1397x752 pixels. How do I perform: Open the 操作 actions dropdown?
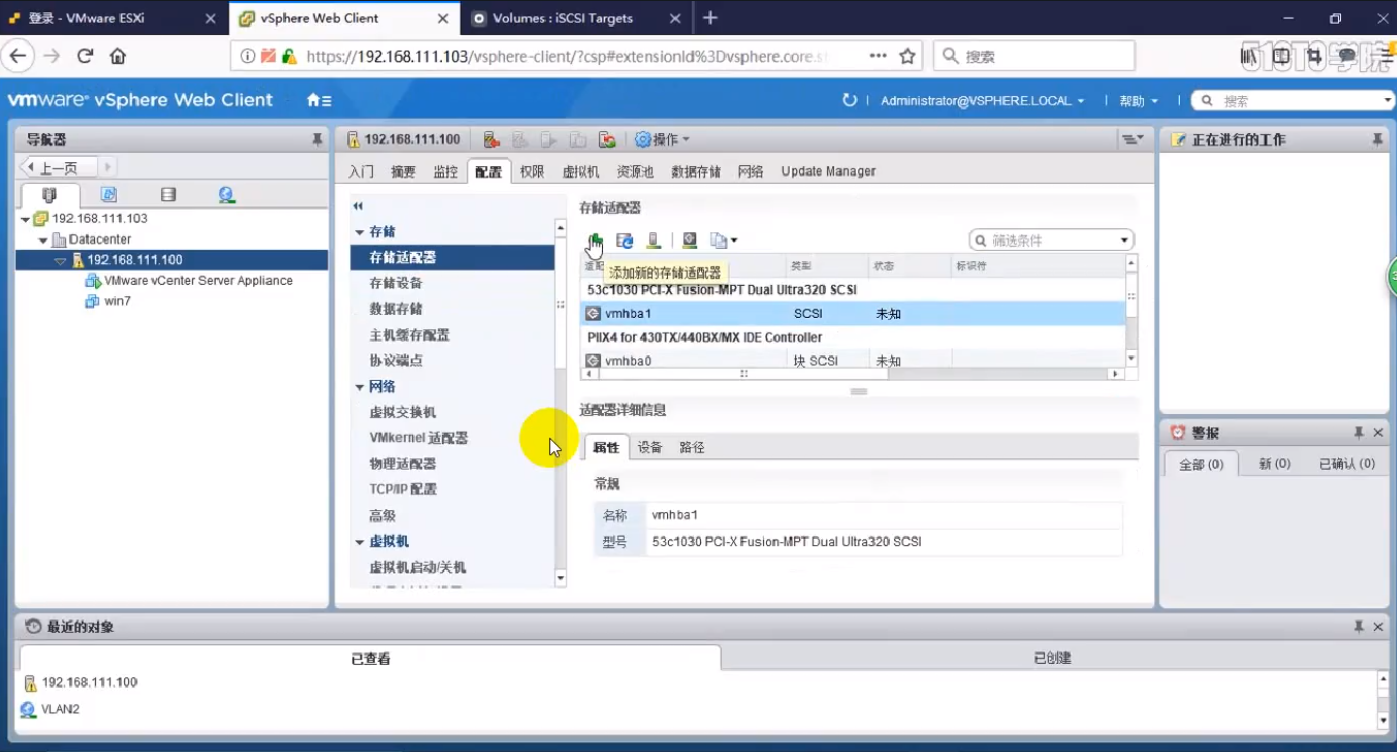[x=662, y=140]
